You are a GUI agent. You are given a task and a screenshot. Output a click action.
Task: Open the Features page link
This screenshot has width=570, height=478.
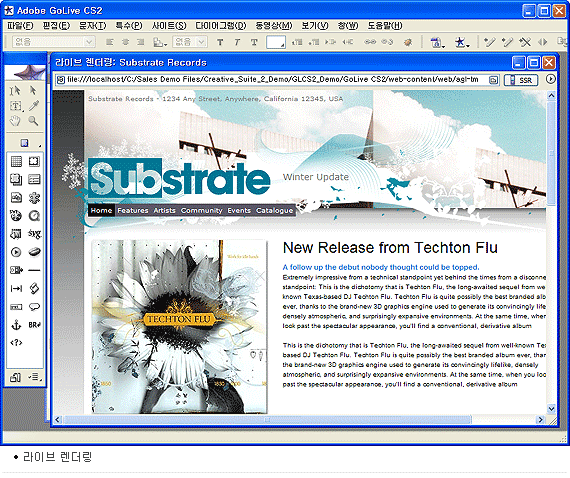[133, 210]
